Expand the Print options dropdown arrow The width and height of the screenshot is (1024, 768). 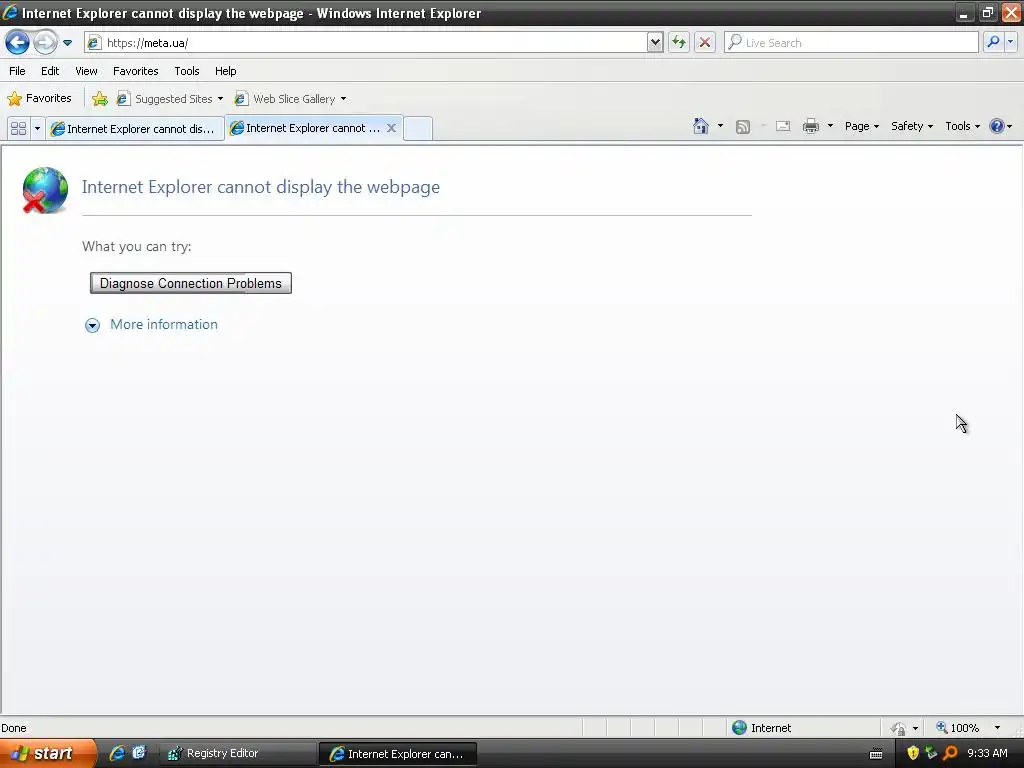point(830,126)
